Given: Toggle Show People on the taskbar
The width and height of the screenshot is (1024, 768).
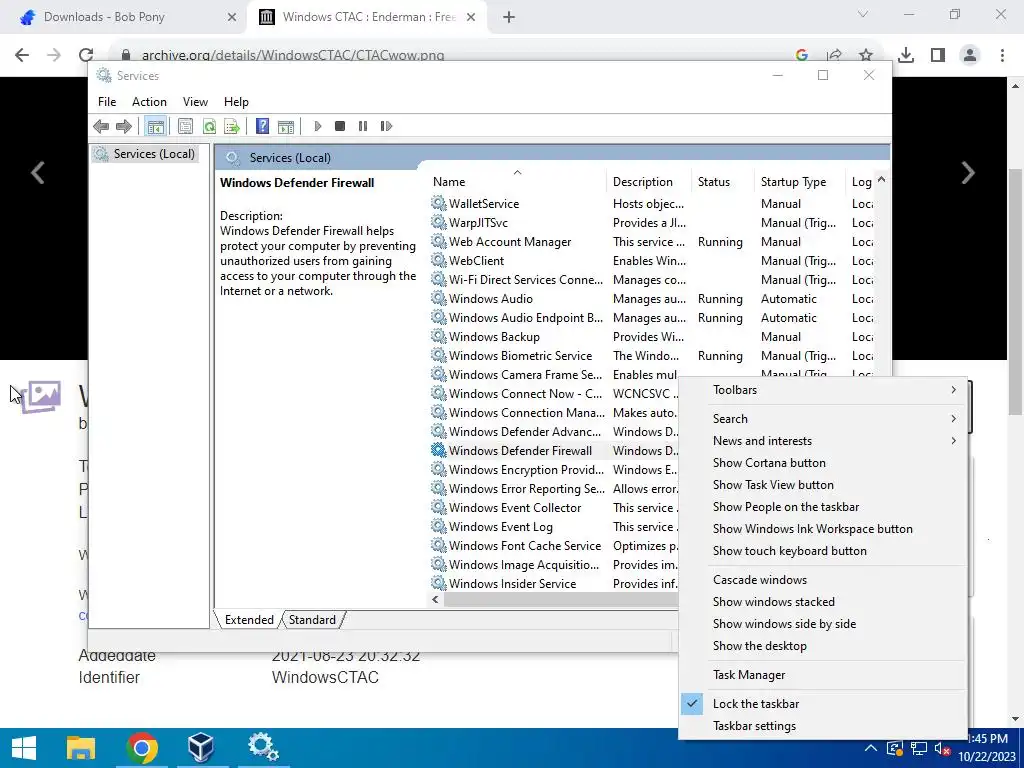Looking at the screenshot, I should coord(823,507).
